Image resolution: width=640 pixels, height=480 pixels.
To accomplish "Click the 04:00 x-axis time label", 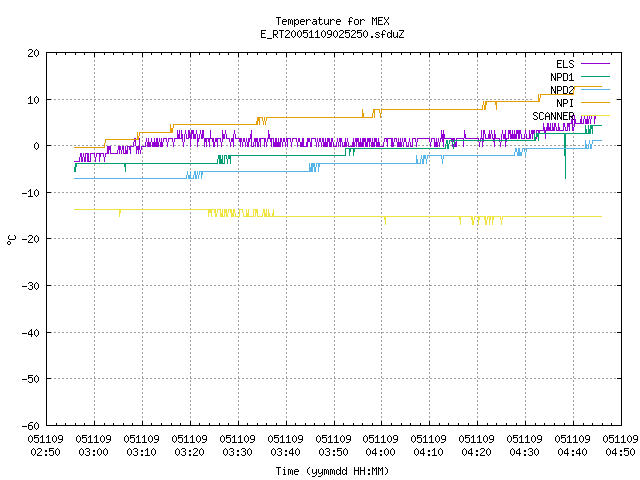I will click(380, 452).
